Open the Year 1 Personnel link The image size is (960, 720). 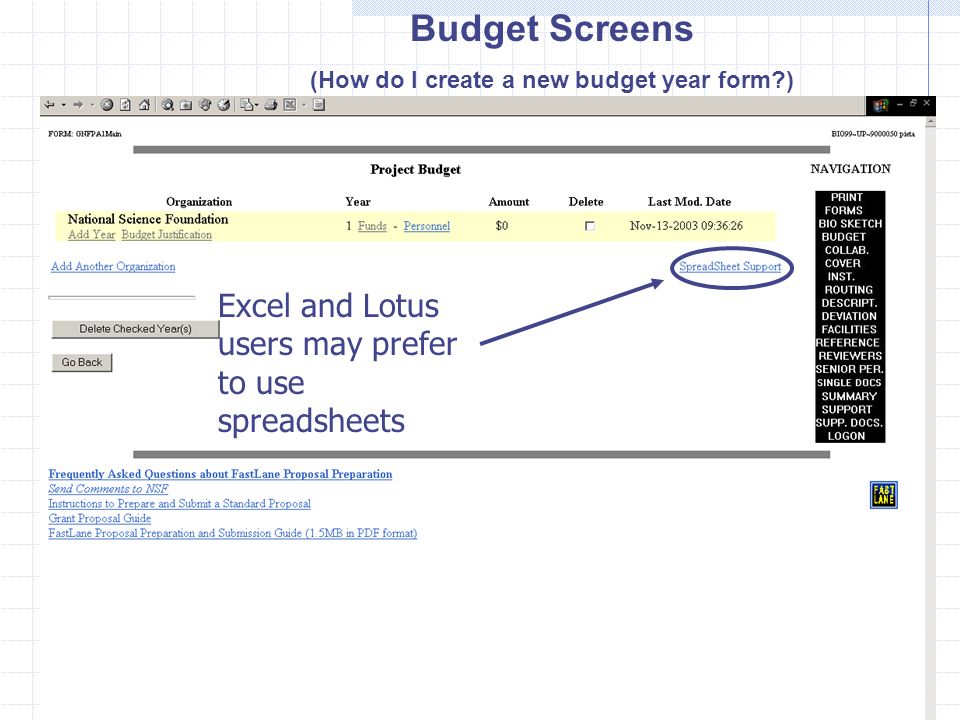(427, 226)
